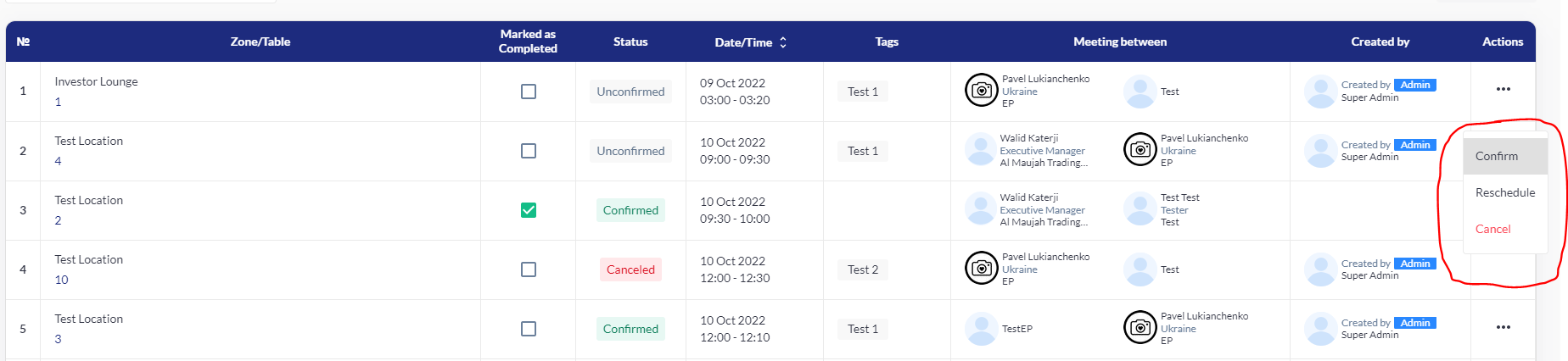1568x361 pixels.
Task: Click the Admin badge in row 5
Action: [x=1415, y=323]
